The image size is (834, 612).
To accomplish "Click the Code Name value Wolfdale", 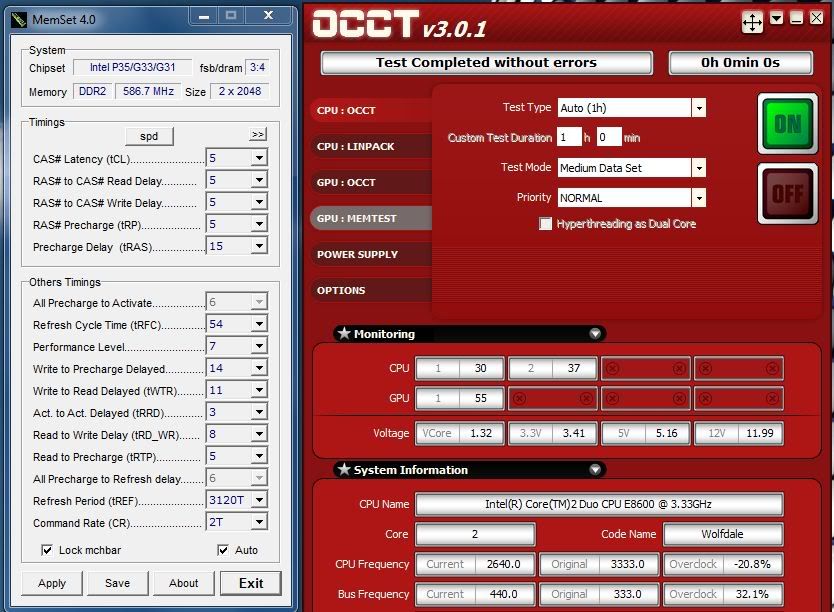I will click(x=723, y=534).
